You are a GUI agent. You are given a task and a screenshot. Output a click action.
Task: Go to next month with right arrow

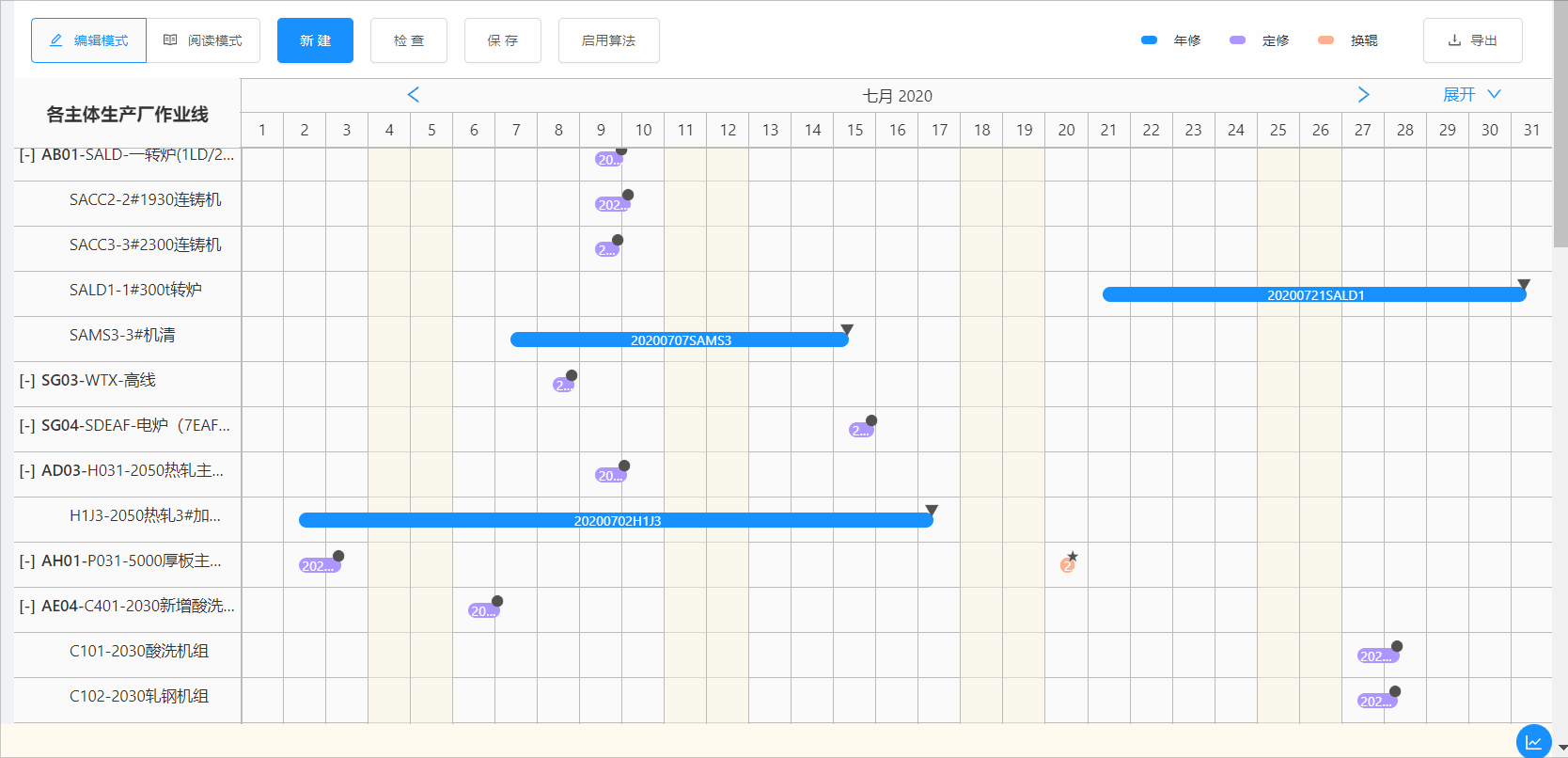tap(1363, 95)
